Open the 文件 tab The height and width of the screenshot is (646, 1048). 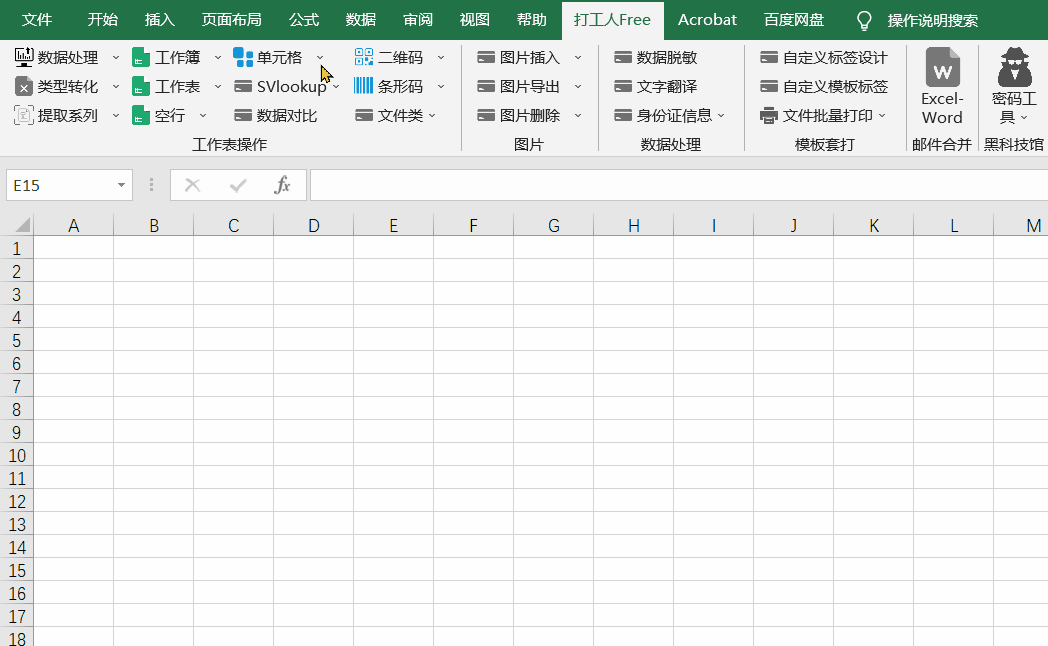(x=37, y=20)
